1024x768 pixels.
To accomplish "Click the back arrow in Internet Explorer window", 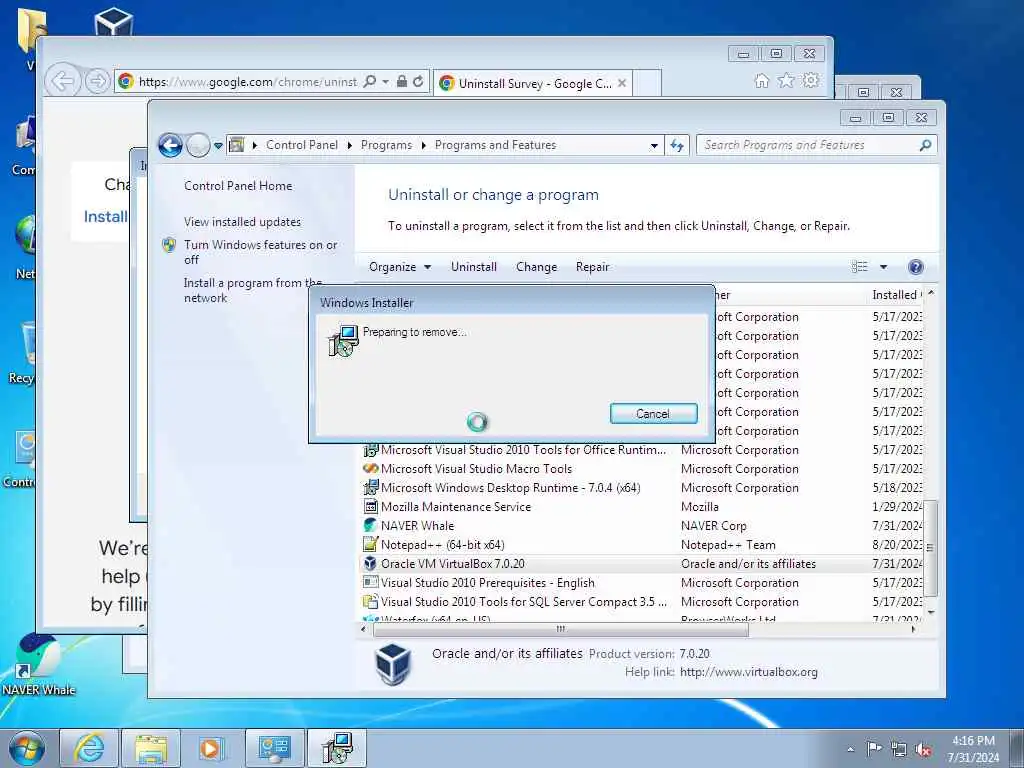I will click(63, 82).
